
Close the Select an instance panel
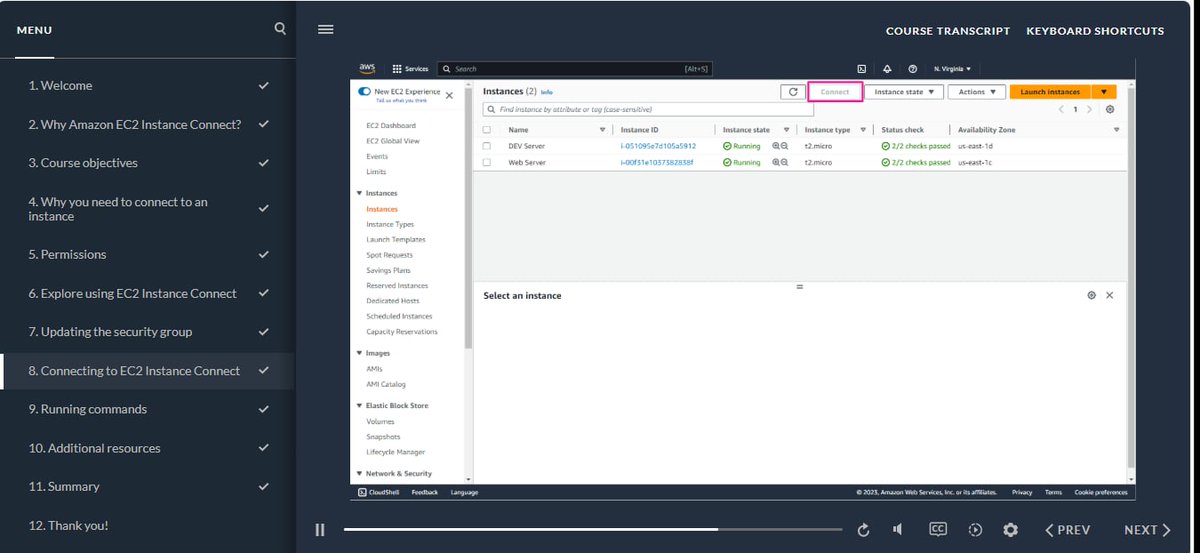(1110, 296)
